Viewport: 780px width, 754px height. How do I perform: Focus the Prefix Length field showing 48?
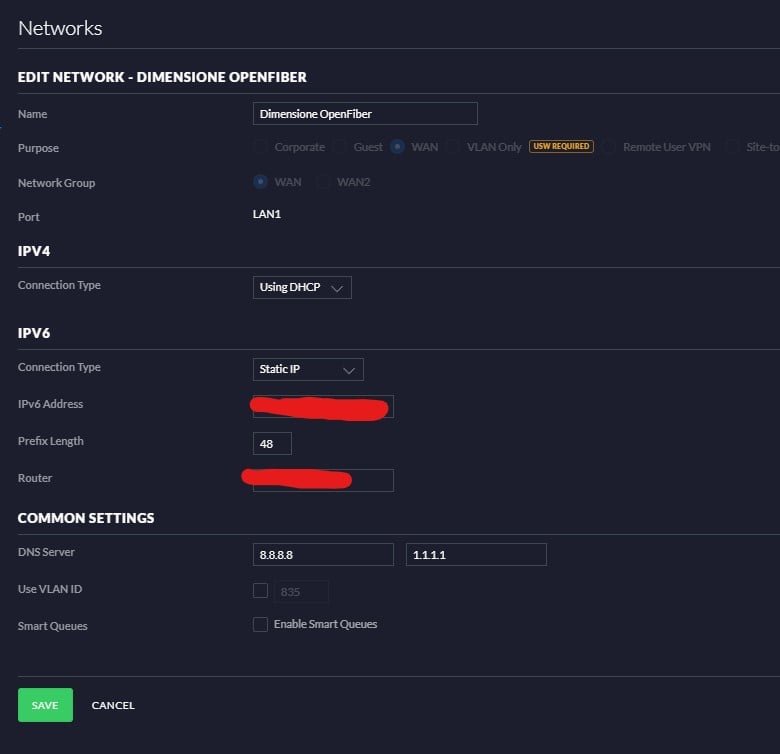[272, 443]
